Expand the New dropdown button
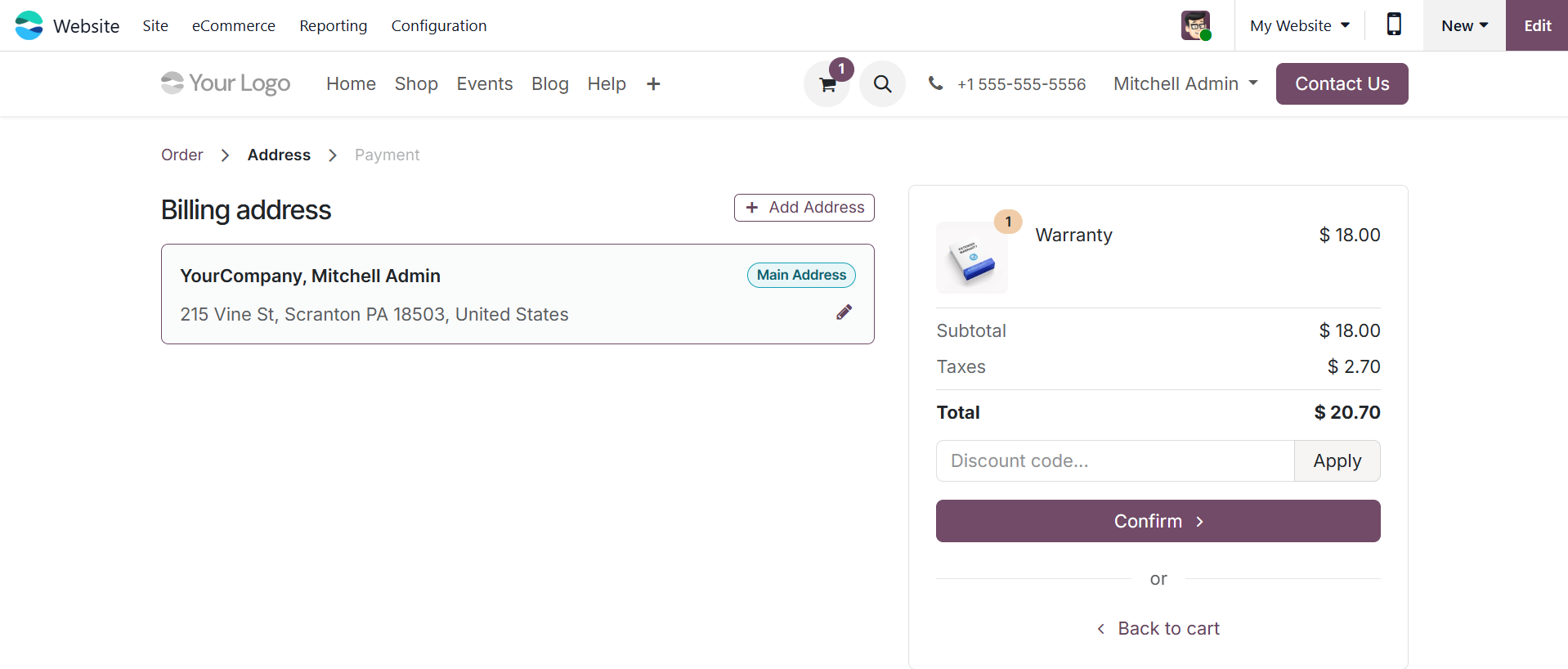Image resolution: width=1568 pixels, height=669 pixels. 1464,25
